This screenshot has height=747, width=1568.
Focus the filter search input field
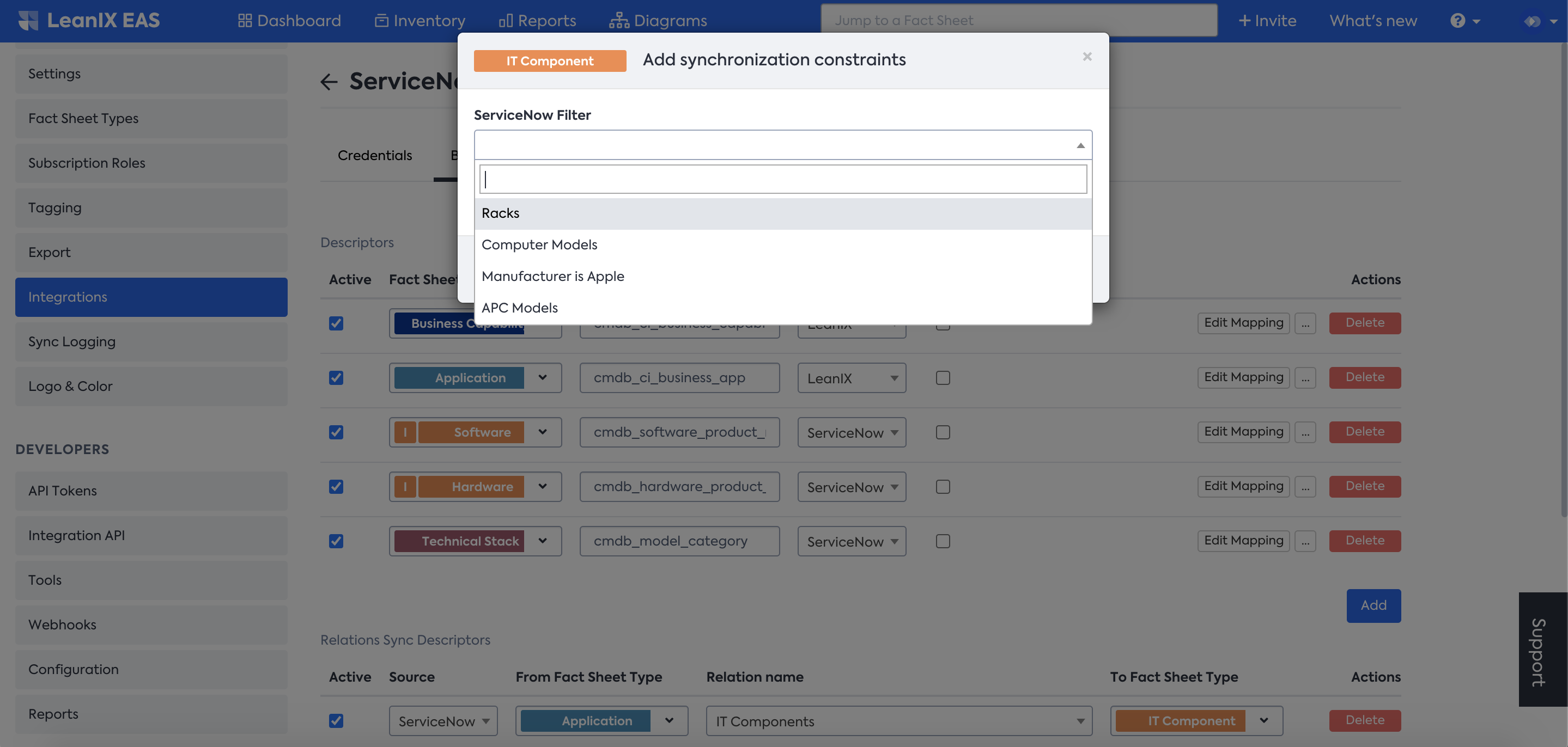coord(783,180)
